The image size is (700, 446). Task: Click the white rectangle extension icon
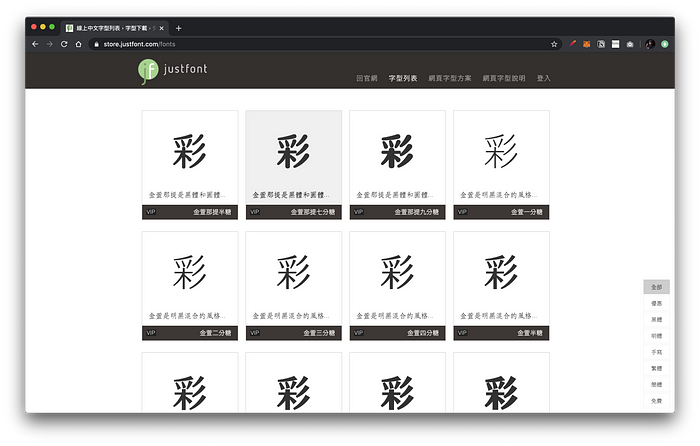tap(615, 44)
